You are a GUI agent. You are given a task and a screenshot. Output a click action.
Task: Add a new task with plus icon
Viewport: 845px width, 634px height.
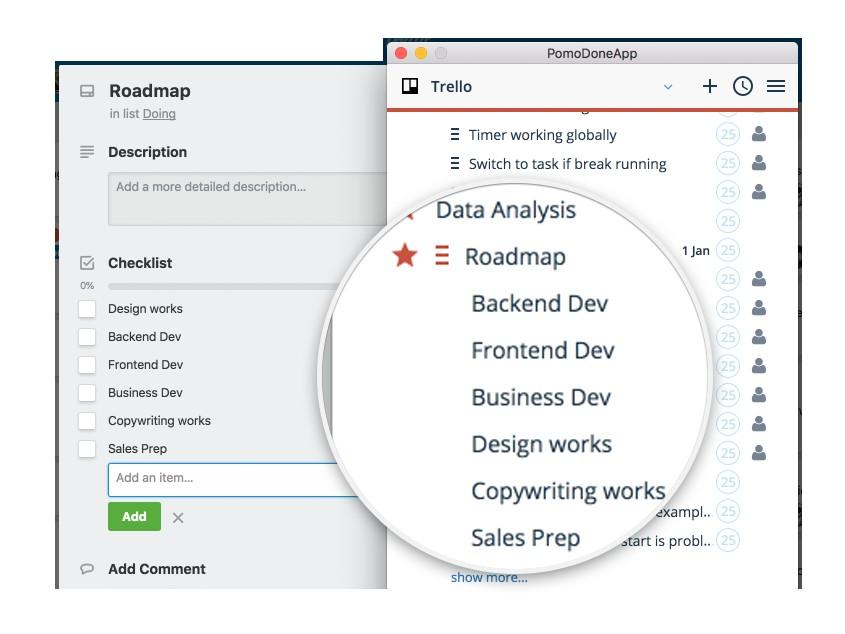click(x=710, y=86)
